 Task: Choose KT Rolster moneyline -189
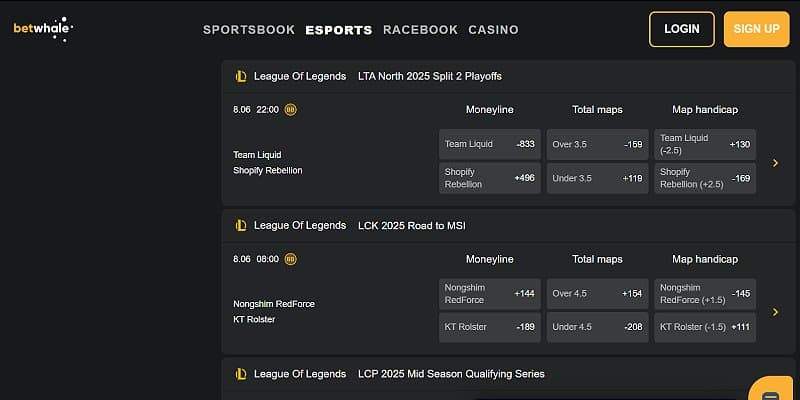point(490,327)
